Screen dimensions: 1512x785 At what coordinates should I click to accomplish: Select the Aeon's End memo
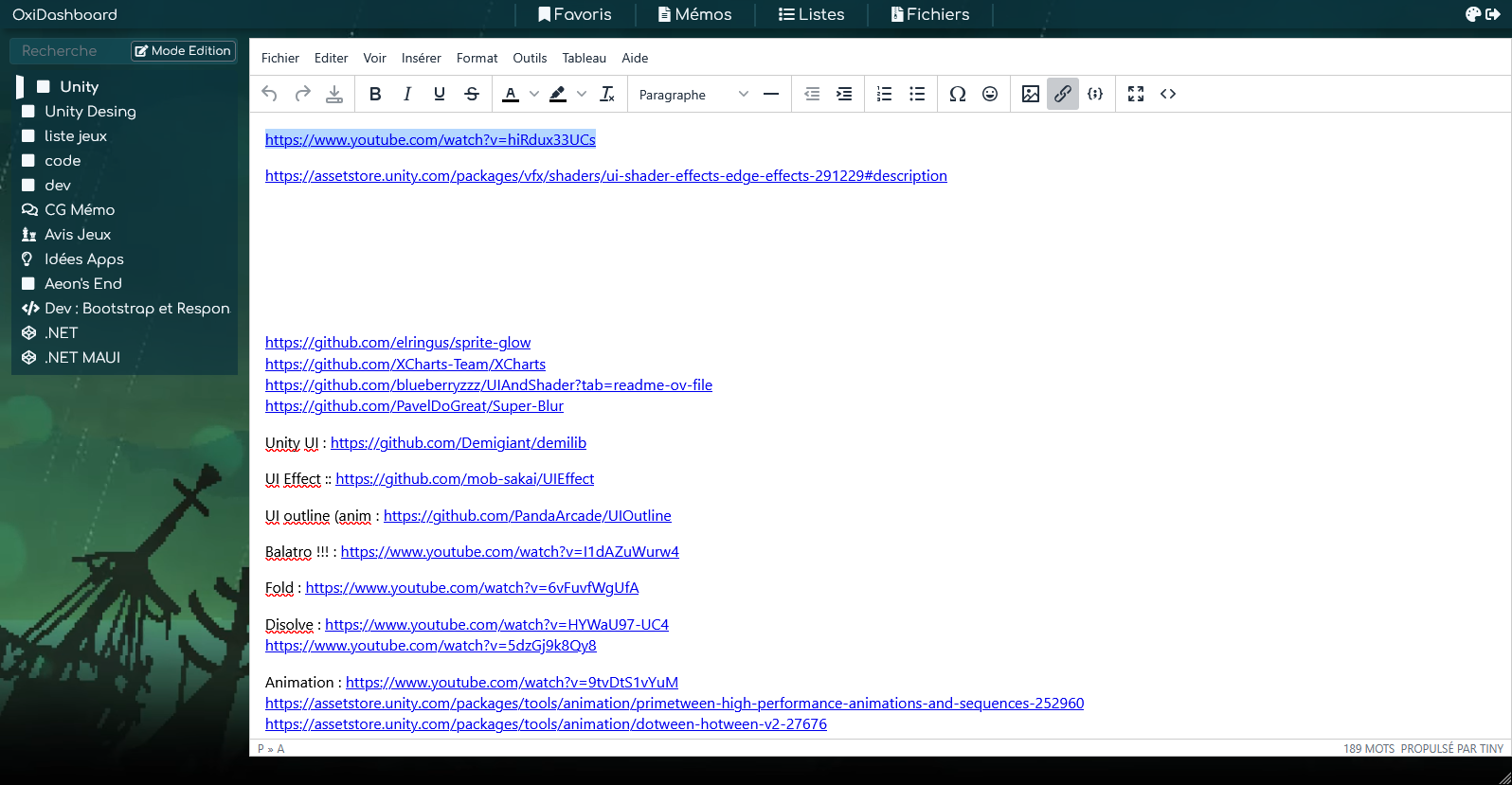pos(83,283)
